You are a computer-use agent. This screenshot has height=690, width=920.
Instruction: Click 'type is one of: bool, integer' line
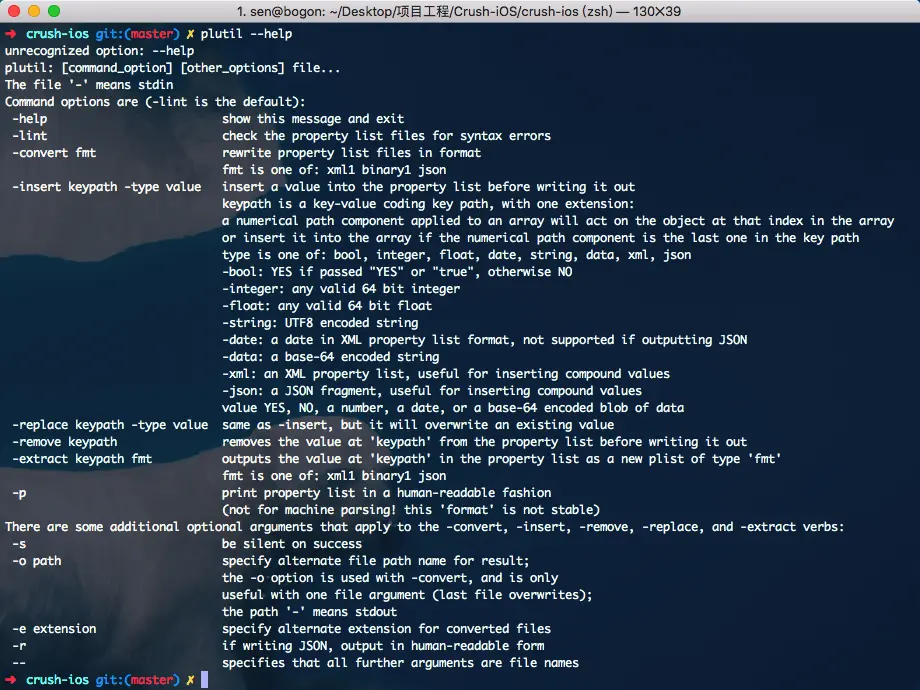tap(456, 255)
